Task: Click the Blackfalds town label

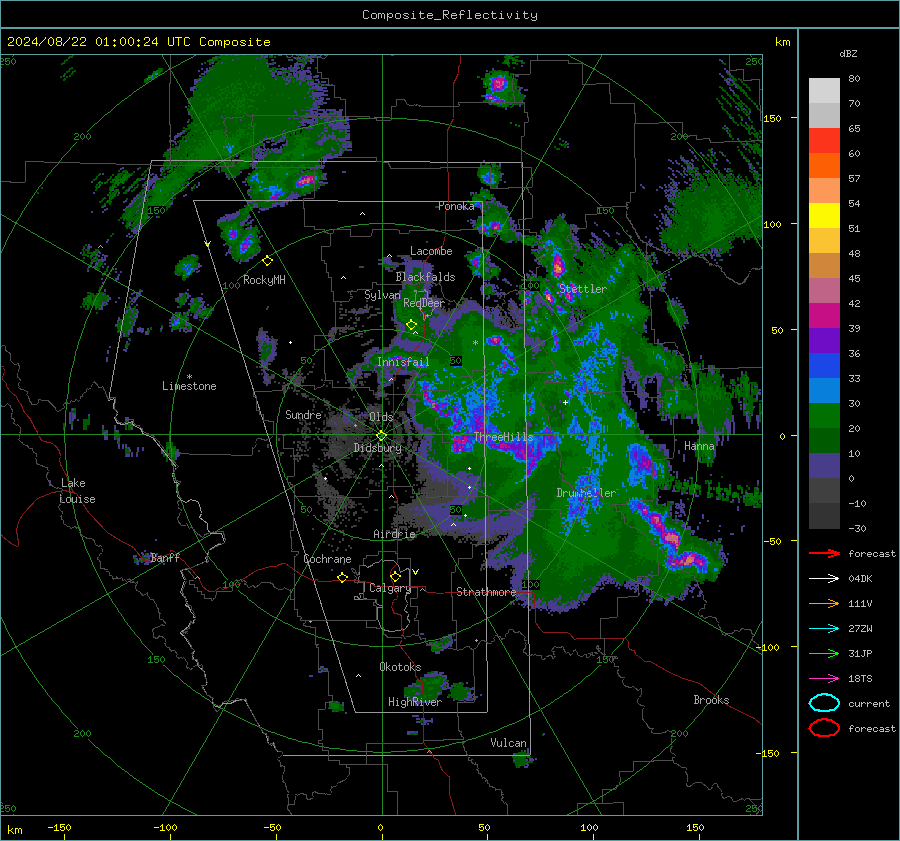Action: point(425,277)
